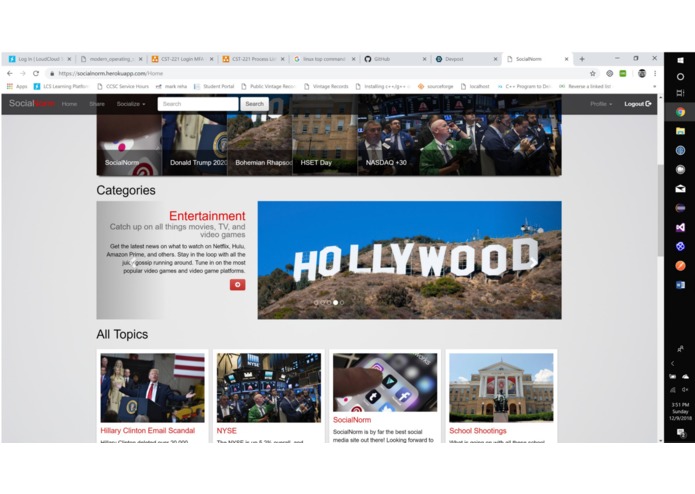The height and width of the screenshot is (494, 695).
Task: Click Home in the SocialNorm navbar
Action: (x=69, y=104)
